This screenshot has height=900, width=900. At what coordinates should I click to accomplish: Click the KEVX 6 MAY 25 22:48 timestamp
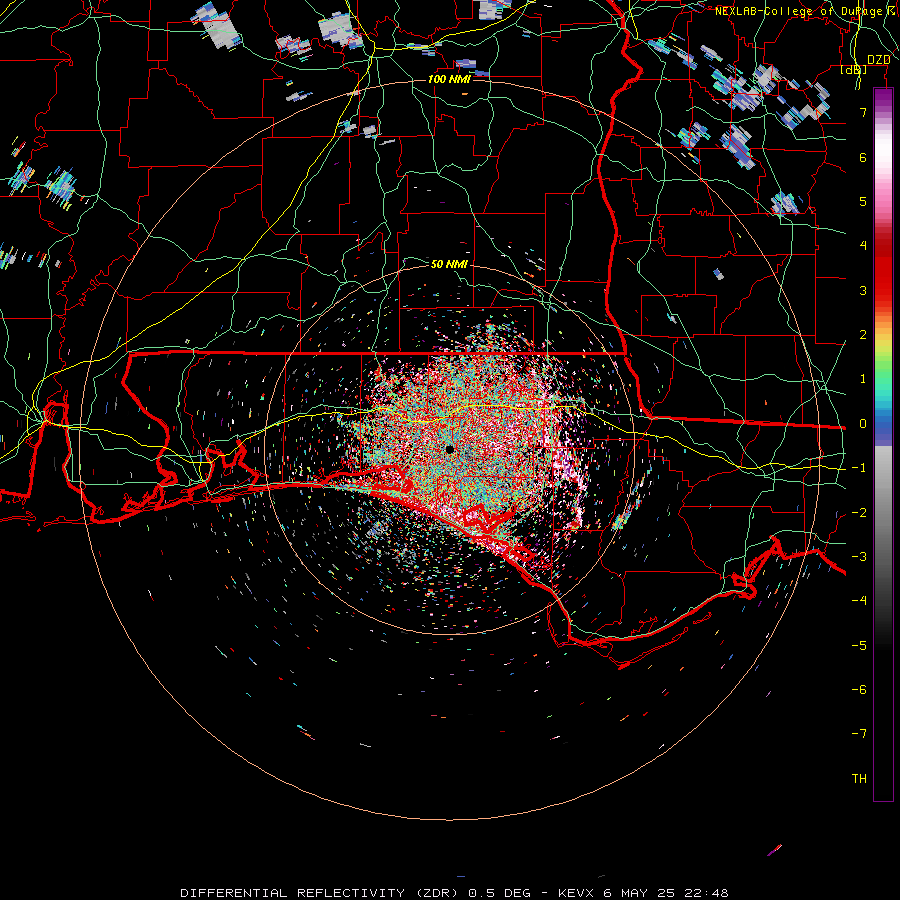tap(643, 893)
